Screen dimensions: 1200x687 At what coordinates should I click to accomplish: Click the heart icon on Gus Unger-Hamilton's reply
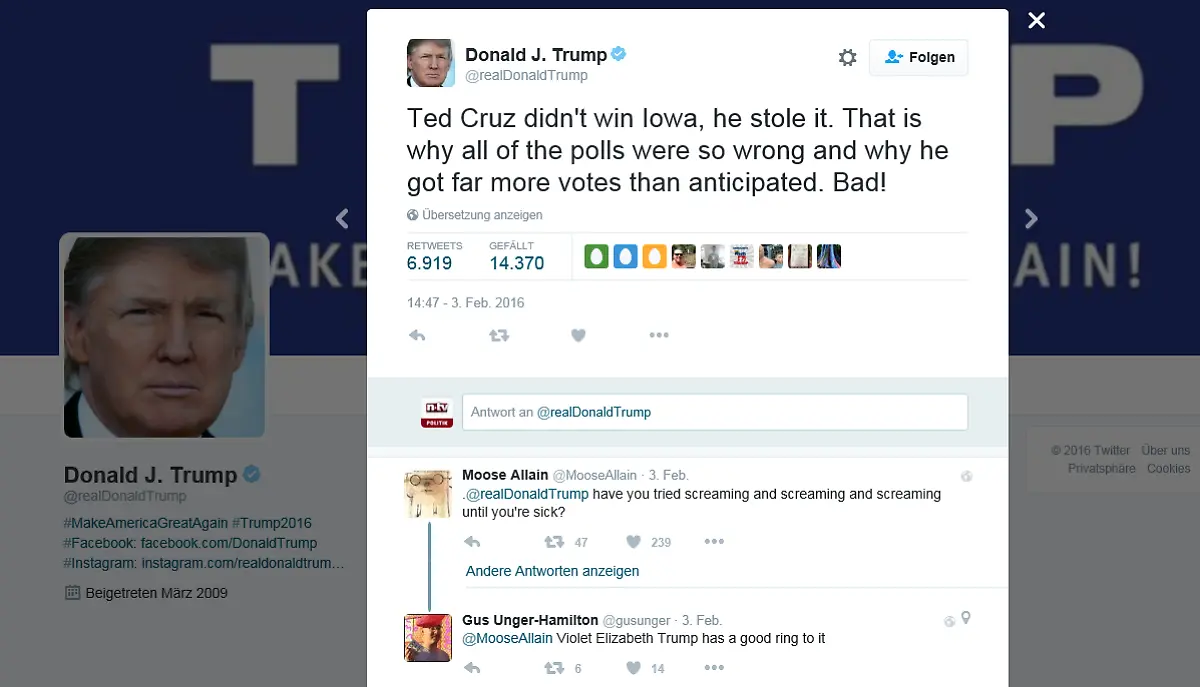coord(635,668)
